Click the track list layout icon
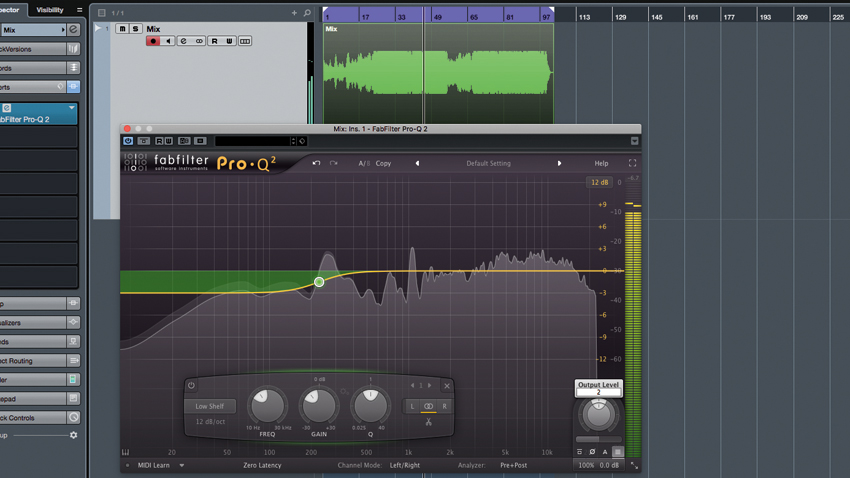The height and width of the screenshot is (478, 850). click(x=101, y=12)
